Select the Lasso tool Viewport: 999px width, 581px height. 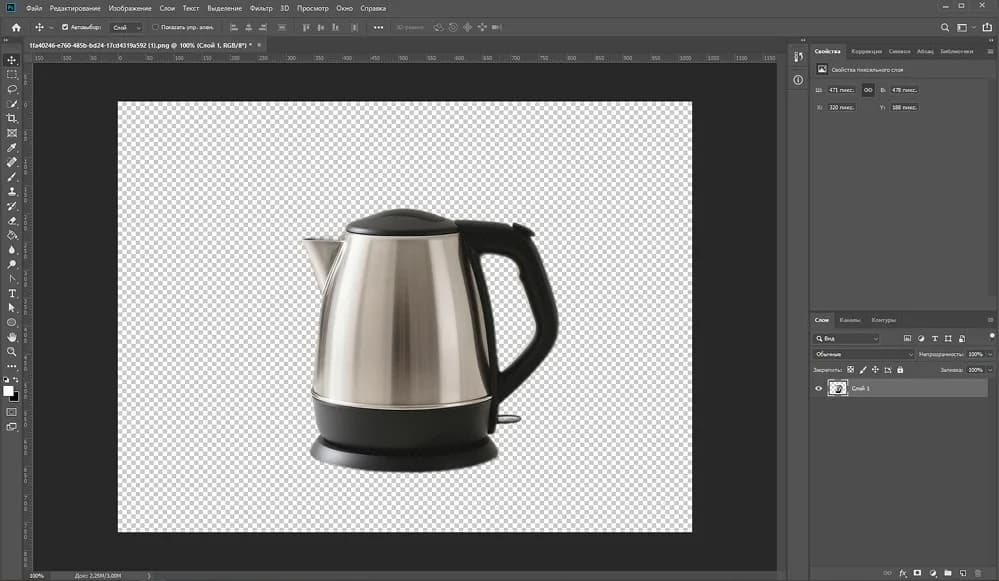click(x=12, y=89)
